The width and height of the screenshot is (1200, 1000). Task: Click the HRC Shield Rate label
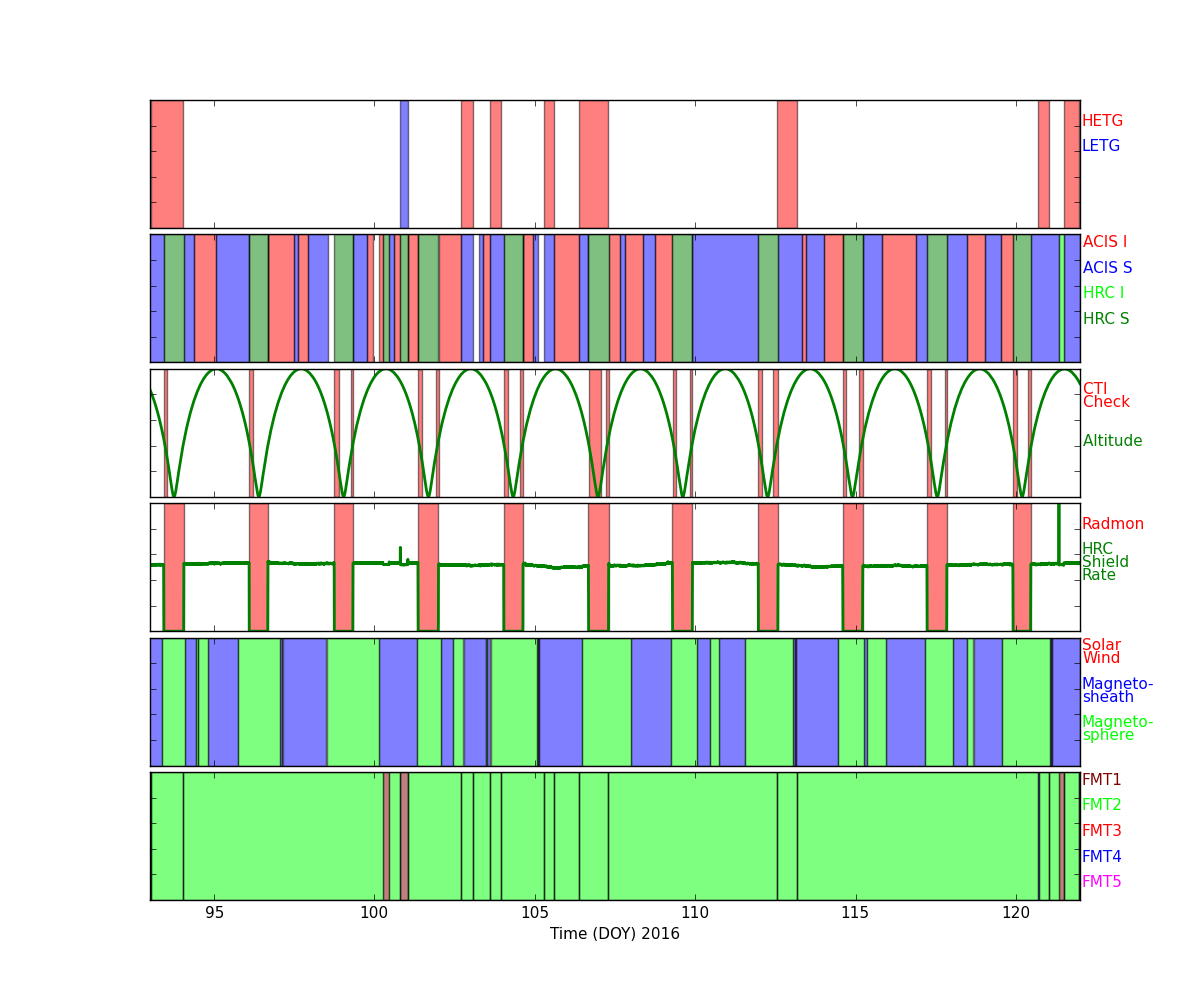1105,562
